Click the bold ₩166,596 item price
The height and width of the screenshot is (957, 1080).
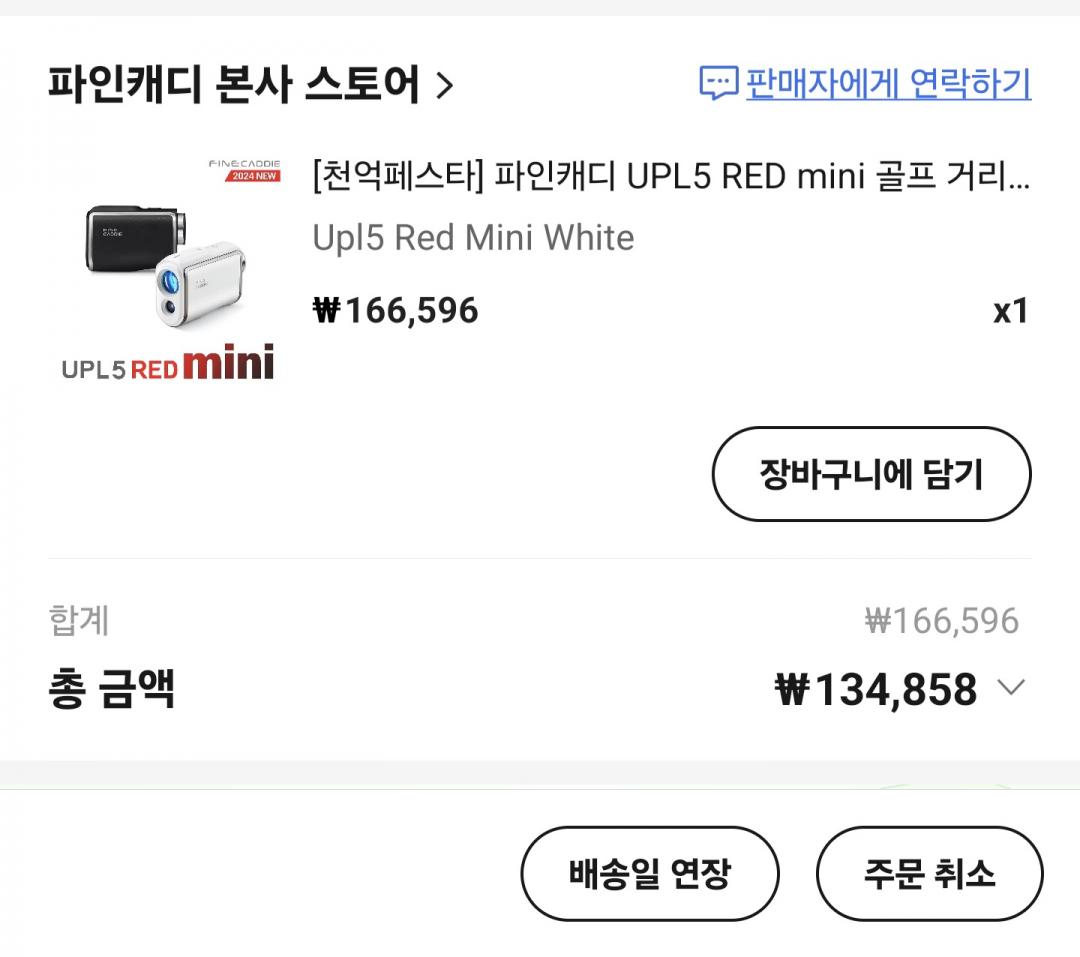(396, 311)
